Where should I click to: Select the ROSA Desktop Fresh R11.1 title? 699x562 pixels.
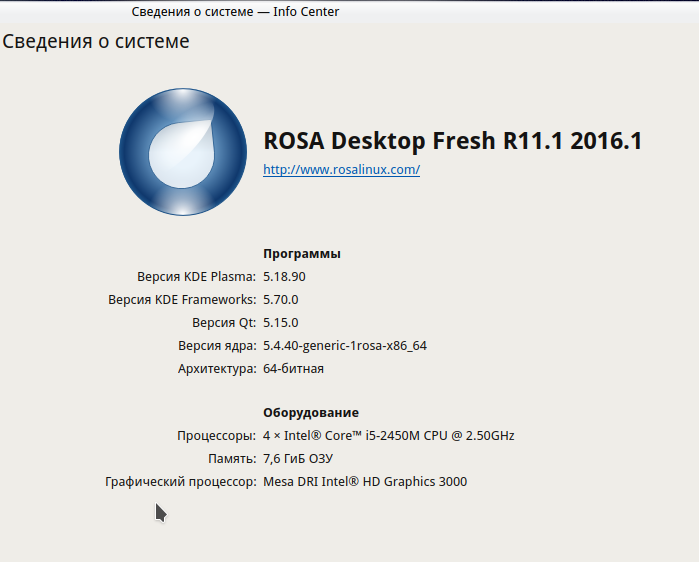point(452,141)
